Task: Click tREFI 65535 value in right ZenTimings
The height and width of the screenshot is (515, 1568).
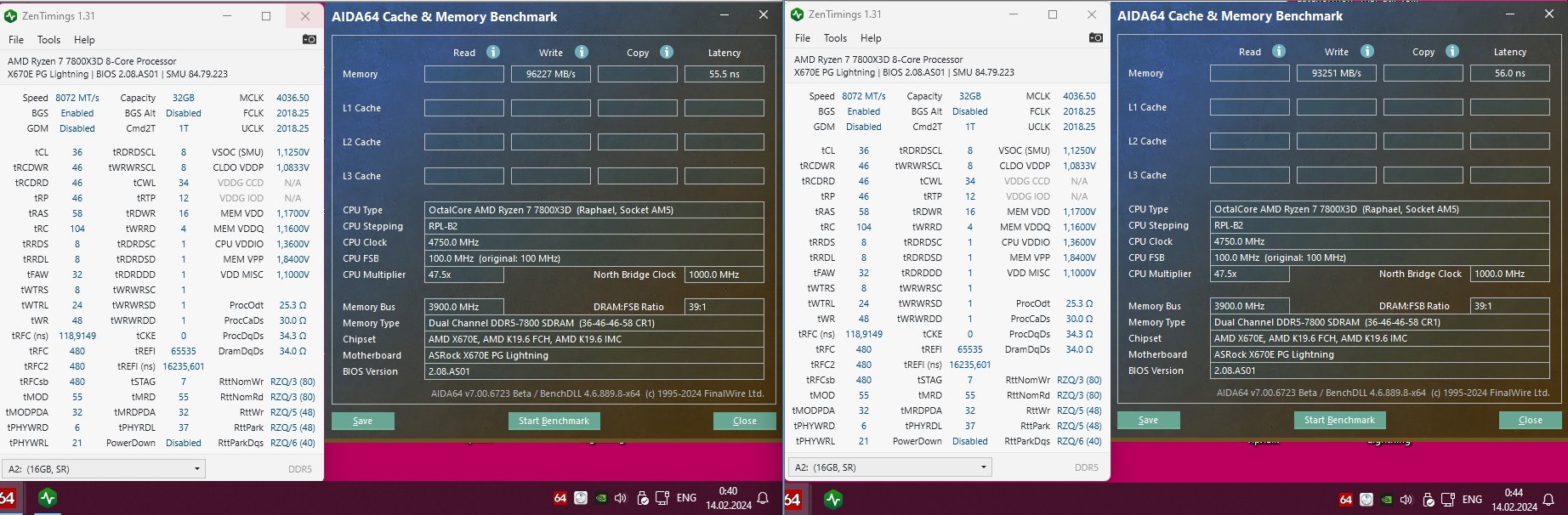Action: (970, 349)
